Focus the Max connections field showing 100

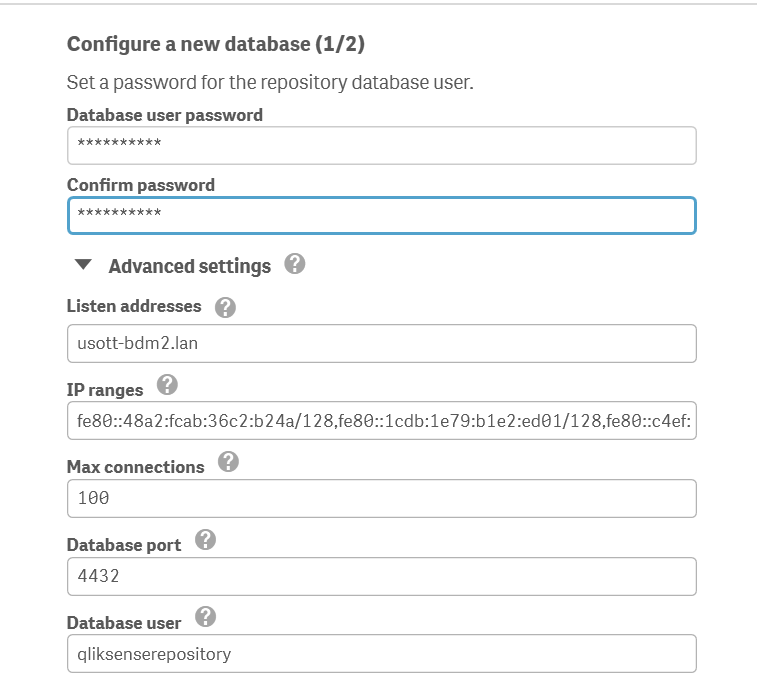coord(381,498)
